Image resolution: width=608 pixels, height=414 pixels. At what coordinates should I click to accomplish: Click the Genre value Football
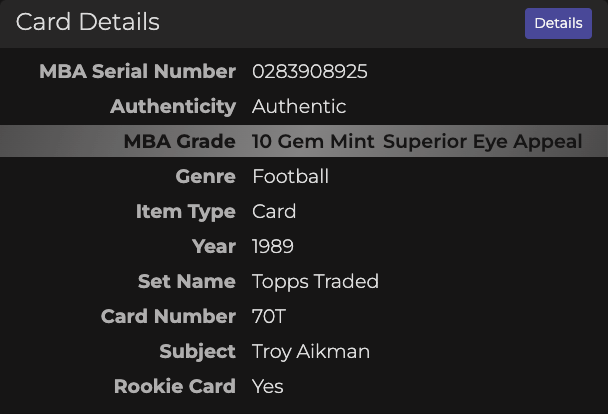click(290, 177)
